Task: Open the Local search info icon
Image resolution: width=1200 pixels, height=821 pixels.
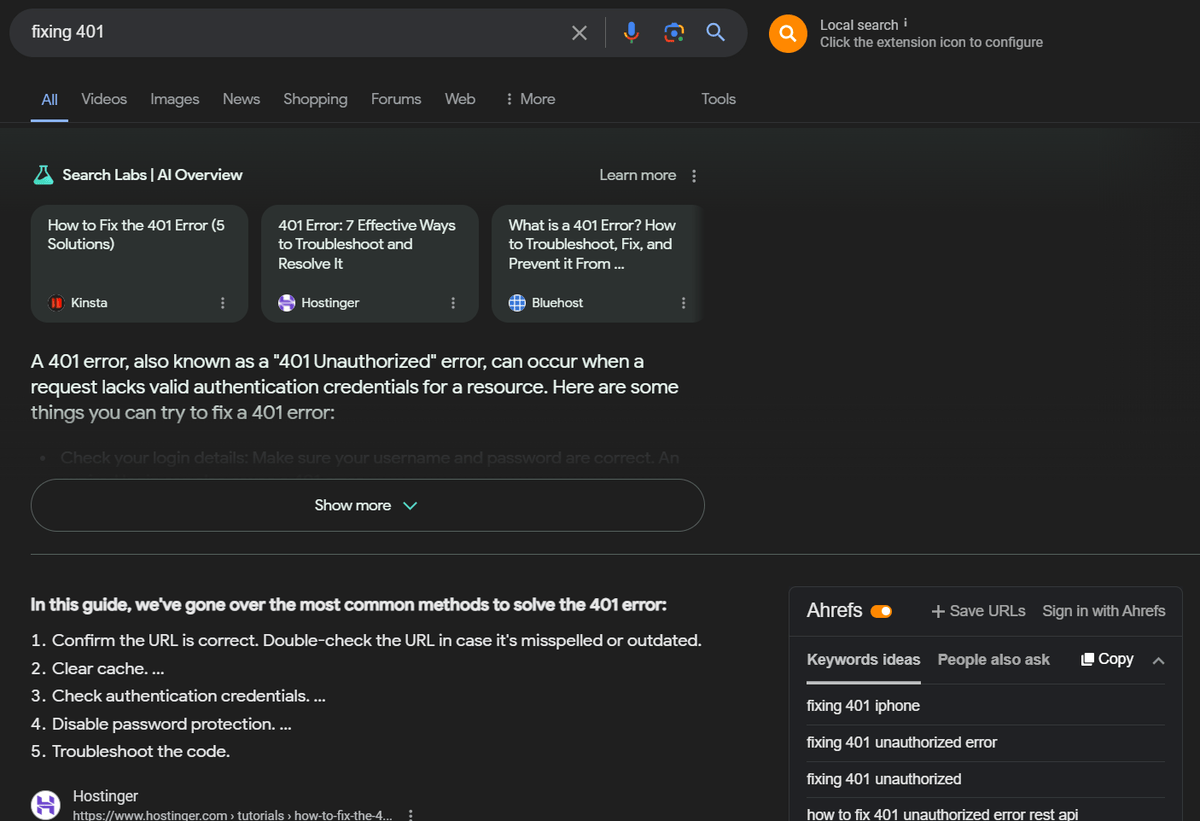Action: pyautogui.click(x=906, y=23)
